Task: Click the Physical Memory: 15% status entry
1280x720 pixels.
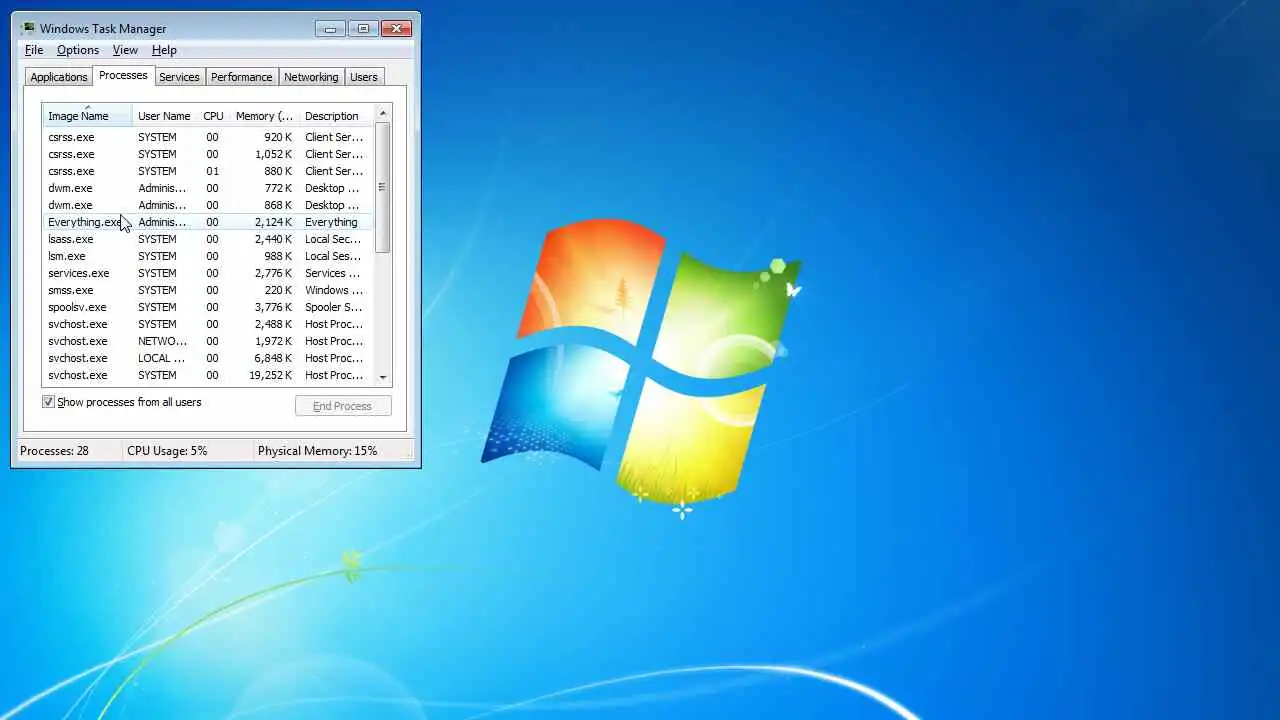Action: tap(318, 451)
